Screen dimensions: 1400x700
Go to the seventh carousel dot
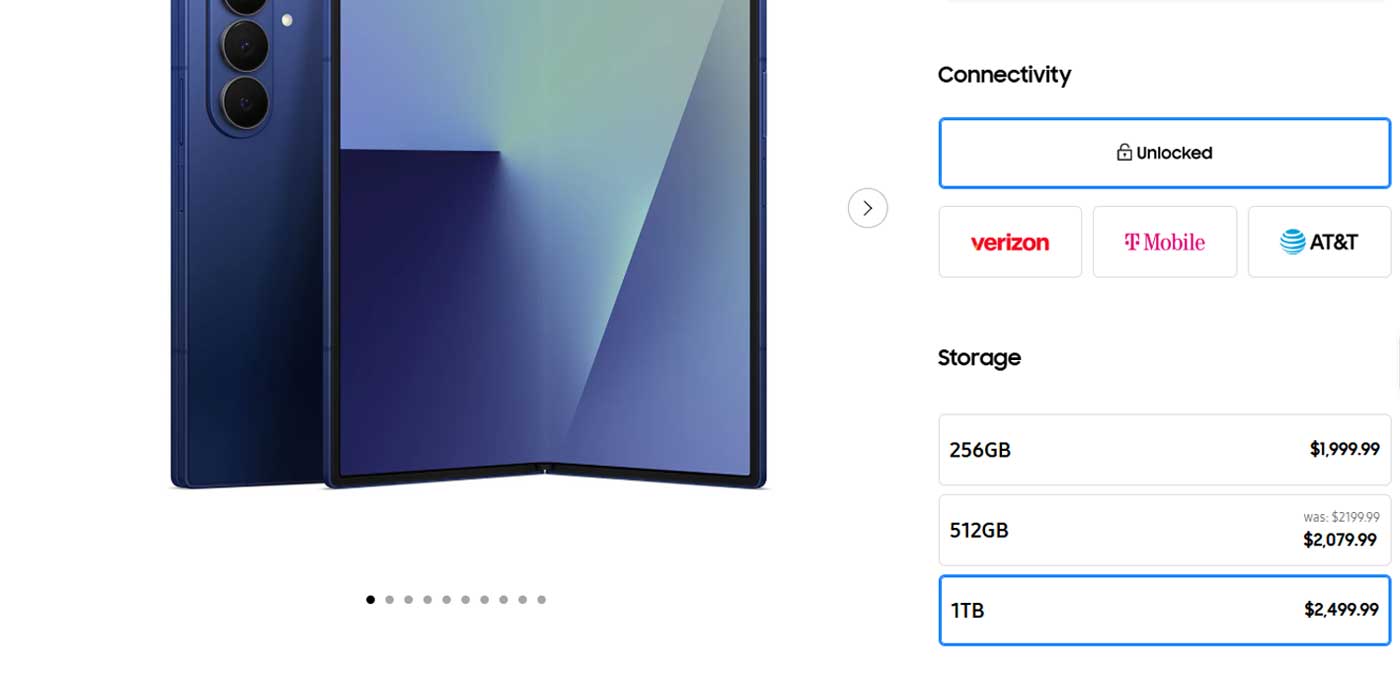484,600
